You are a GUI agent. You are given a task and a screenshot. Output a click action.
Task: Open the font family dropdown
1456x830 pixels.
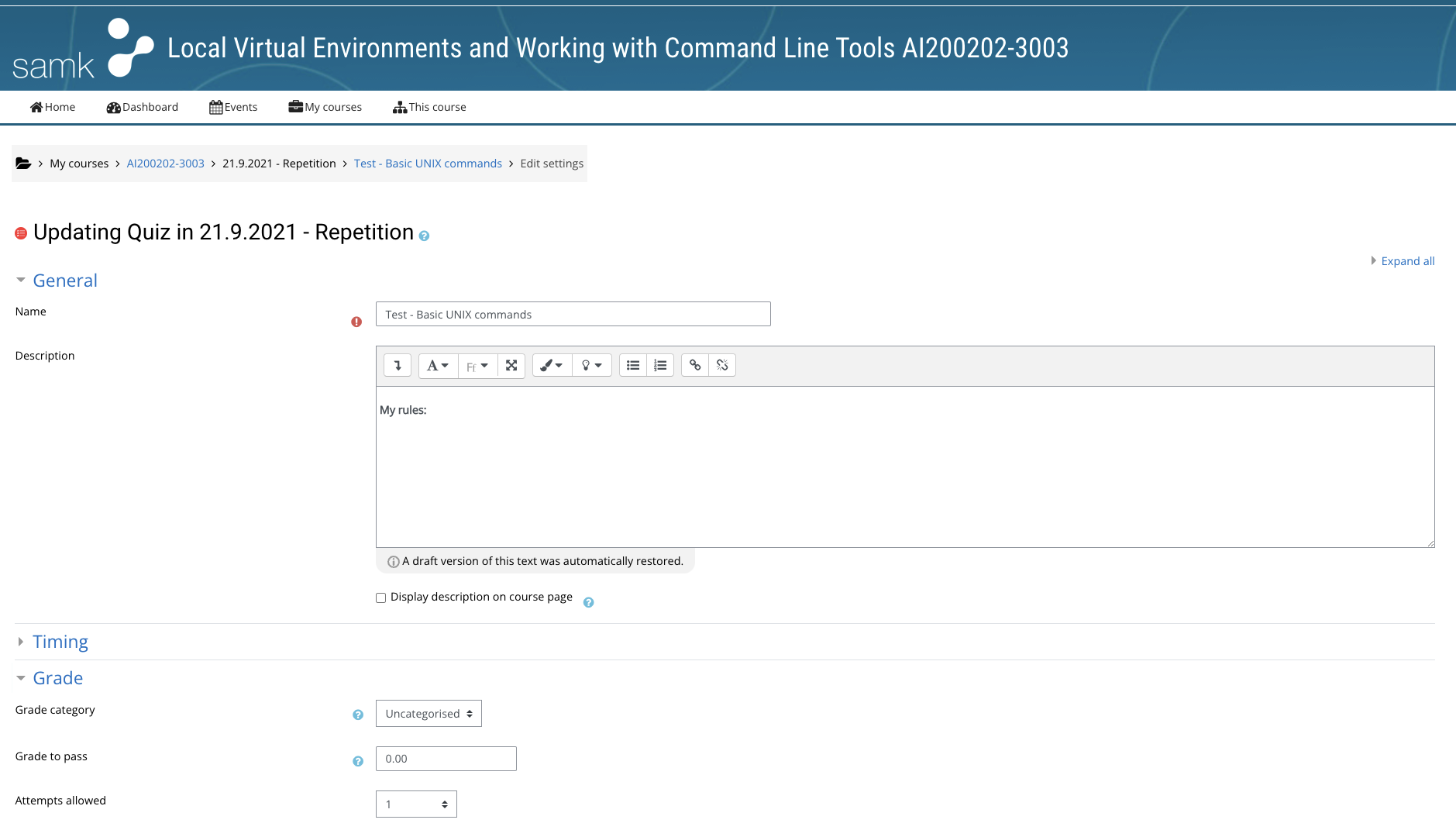click(x=477, y=365)
